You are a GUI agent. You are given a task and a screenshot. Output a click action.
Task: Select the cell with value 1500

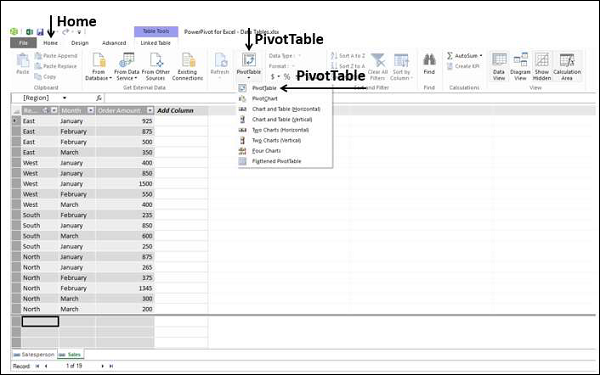coord(125,184)
